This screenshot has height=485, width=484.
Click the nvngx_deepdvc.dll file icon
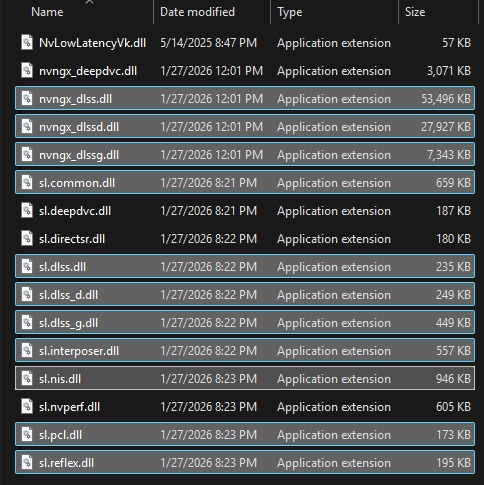(x=27, y=71)
